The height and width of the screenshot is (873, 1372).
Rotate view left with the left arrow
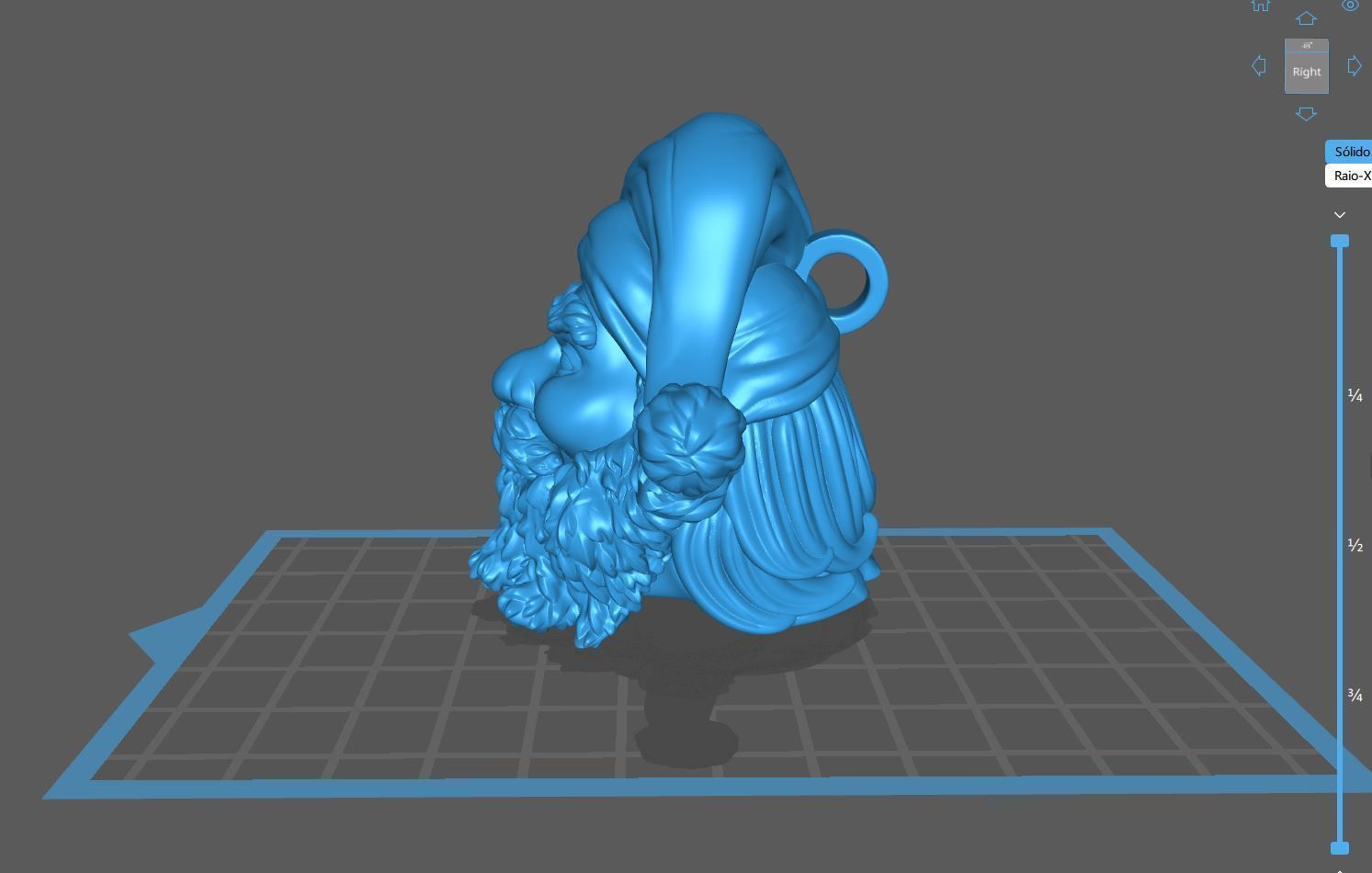click(x=1259, y=66)
